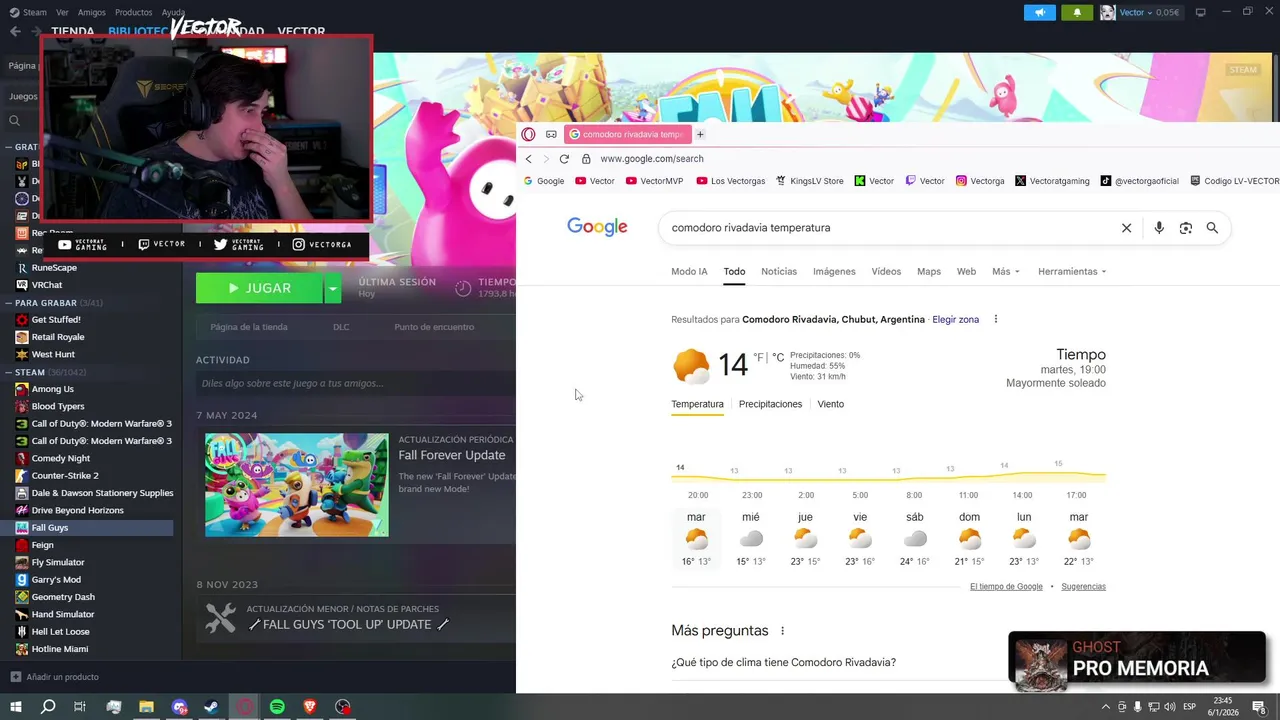
Task: Switch to the Noticias search tab
Action: pyautogui.click(x=779, y=271)
